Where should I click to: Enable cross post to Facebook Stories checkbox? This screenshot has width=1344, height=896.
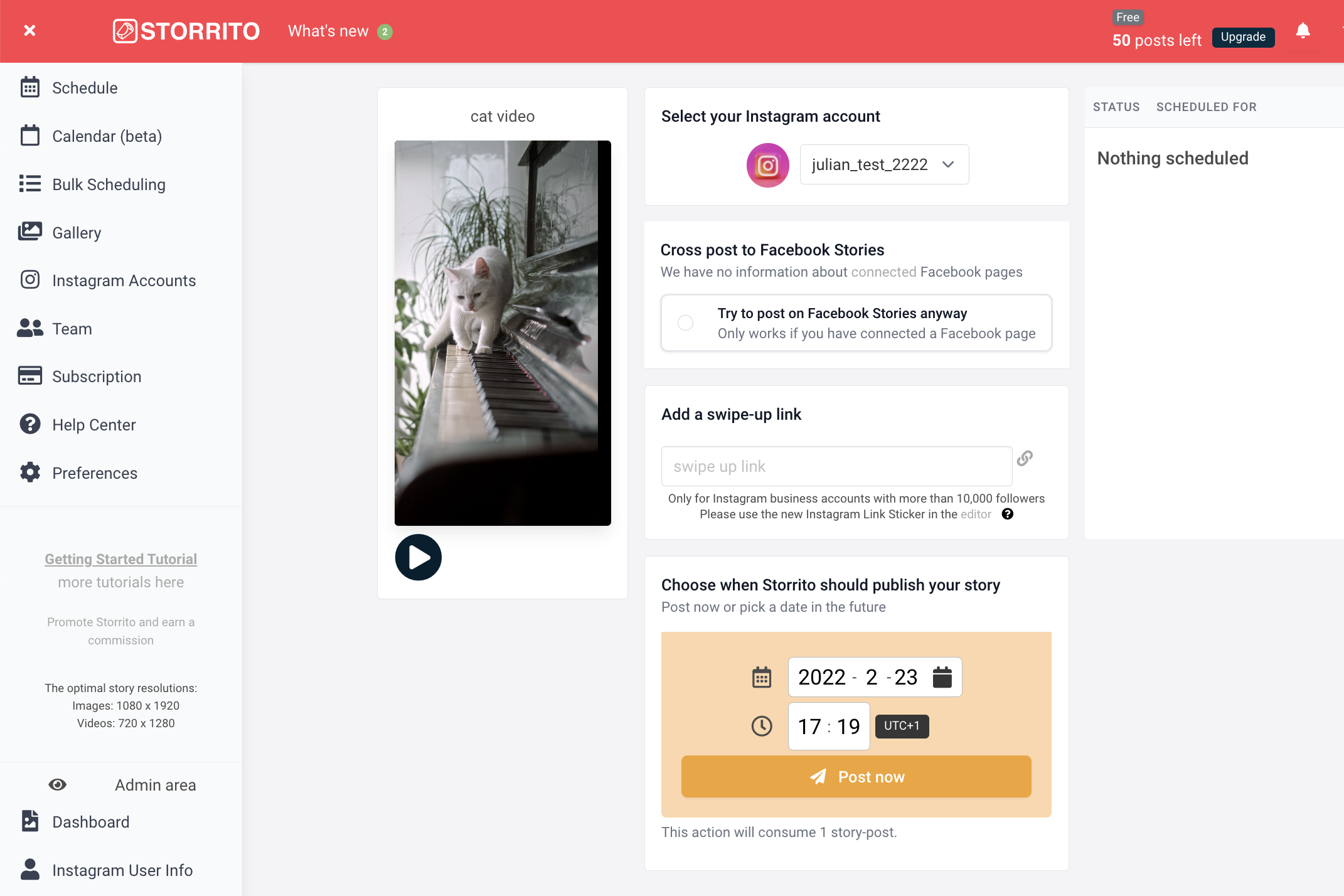[x=686, y=322]
